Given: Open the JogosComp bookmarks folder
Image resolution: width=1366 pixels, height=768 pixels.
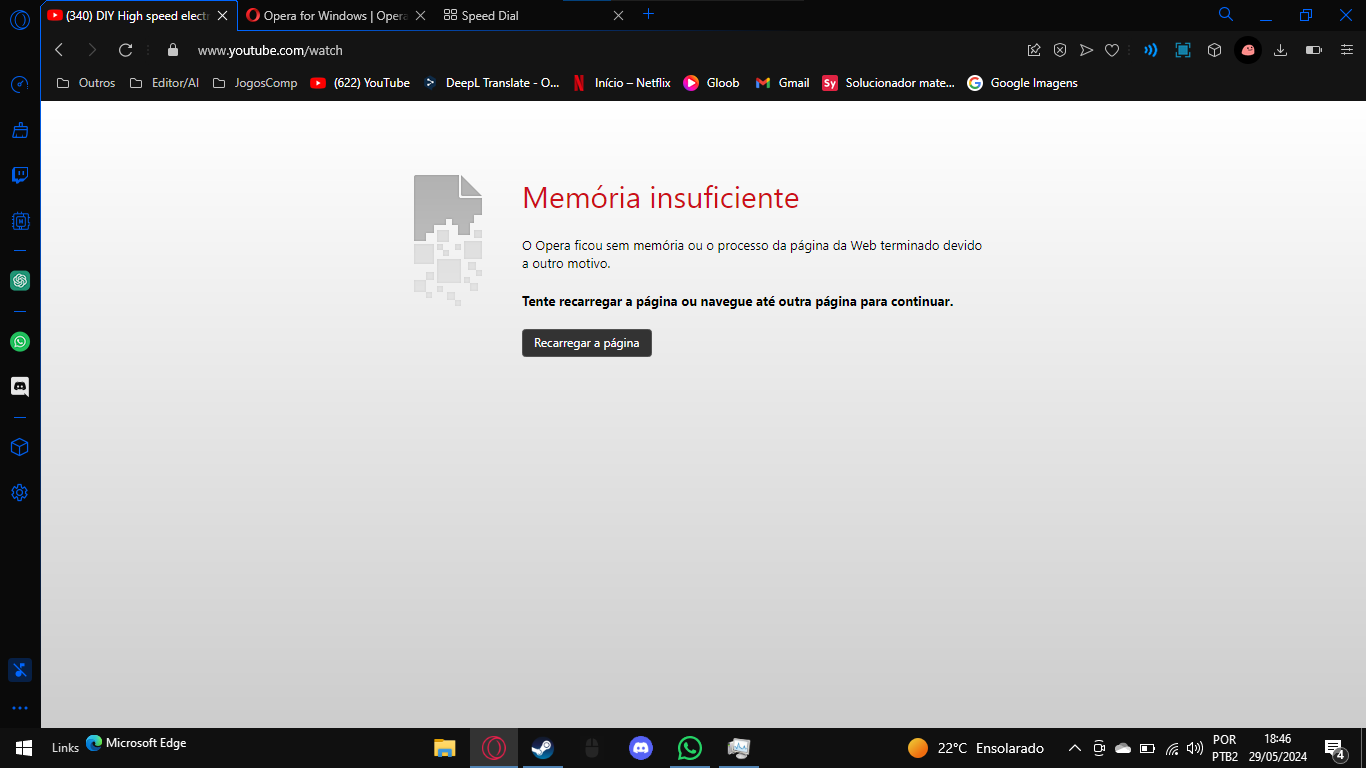Looking at the screenshot, I should tap(255, 83).
